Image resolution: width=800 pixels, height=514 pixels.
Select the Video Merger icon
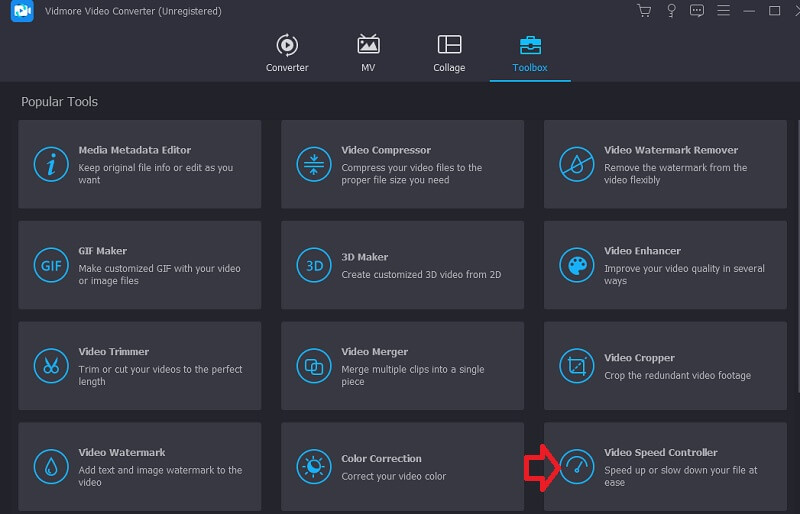[x=313, y=366]
